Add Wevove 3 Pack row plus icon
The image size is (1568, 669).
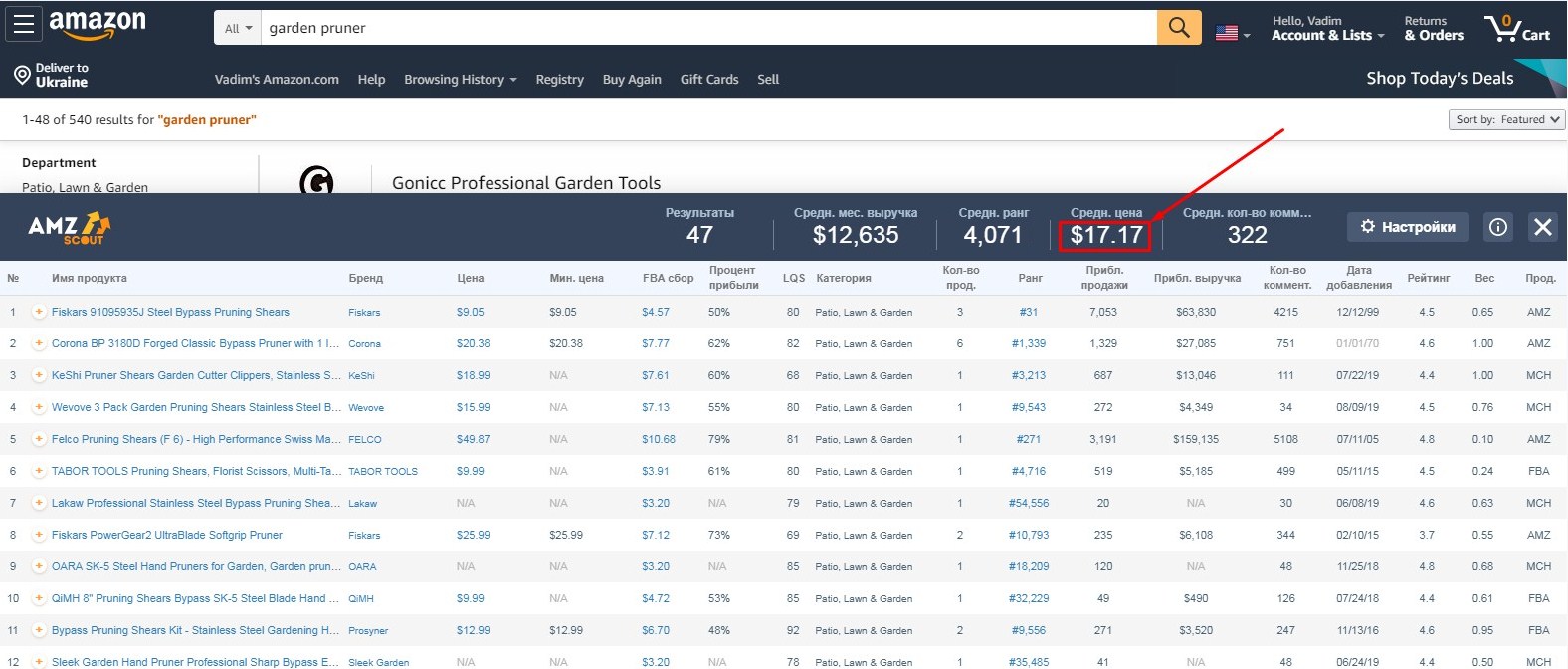tap(39, 407)
